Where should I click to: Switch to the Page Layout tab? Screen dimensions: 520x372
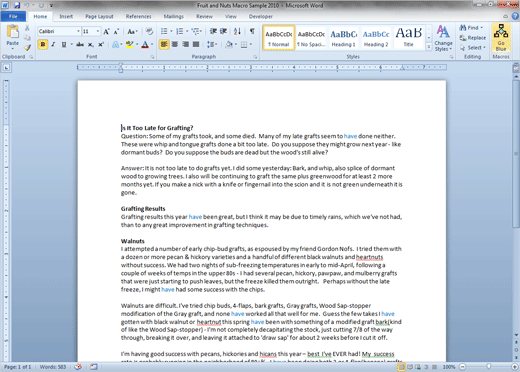coord(99,16)
